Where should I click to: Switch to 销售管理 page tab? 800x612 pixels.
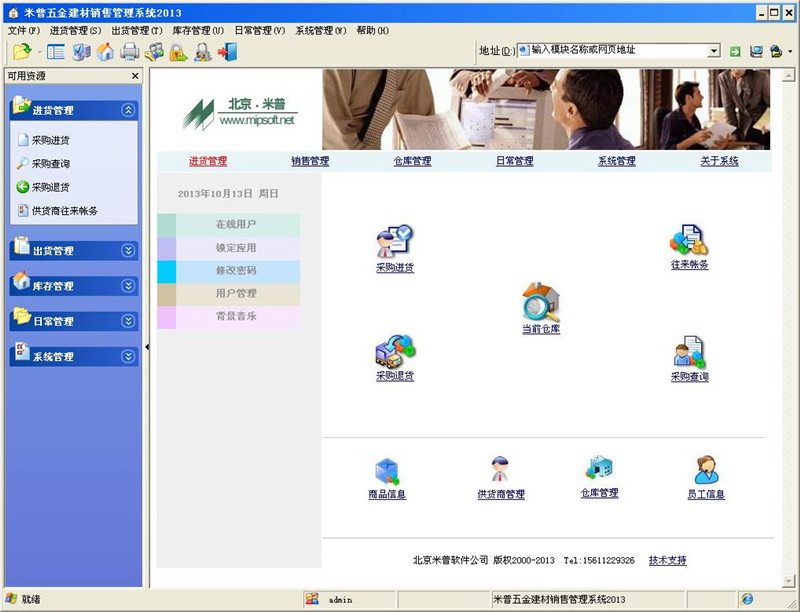pyautogui.click(x=310, y=161)
